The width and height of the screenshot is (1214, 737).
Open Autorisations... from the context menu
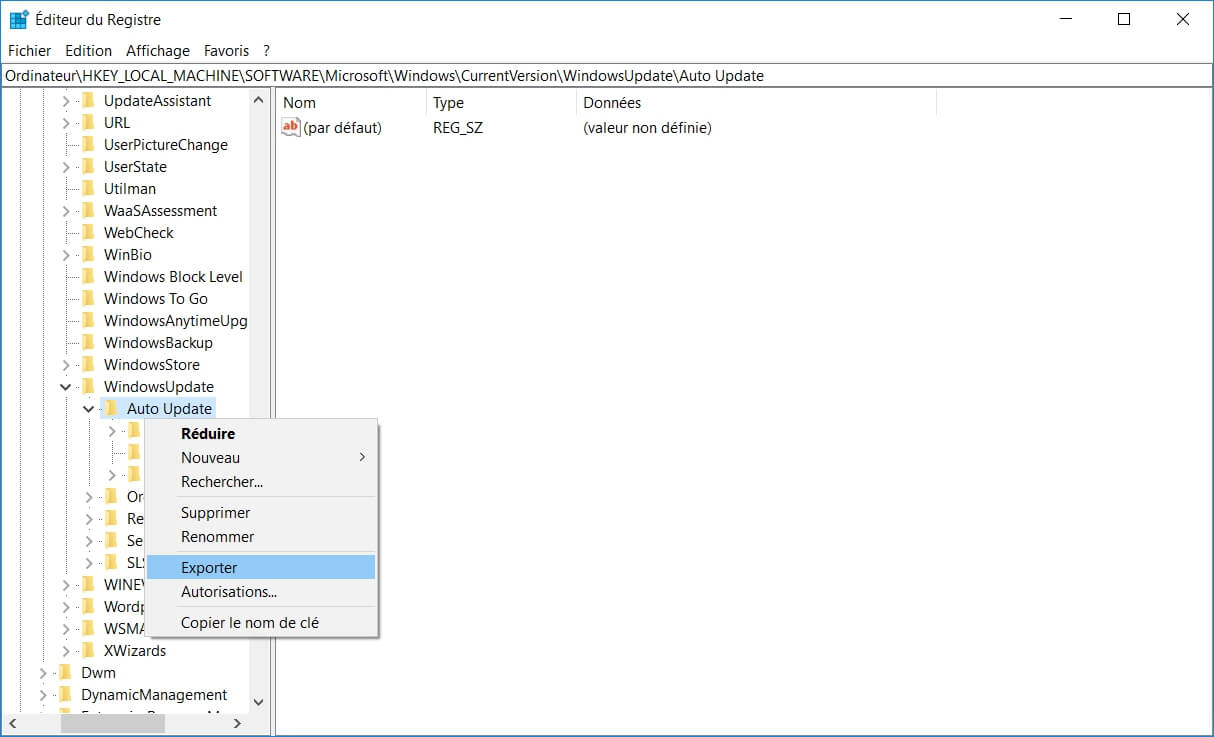(x=261, y=591)
